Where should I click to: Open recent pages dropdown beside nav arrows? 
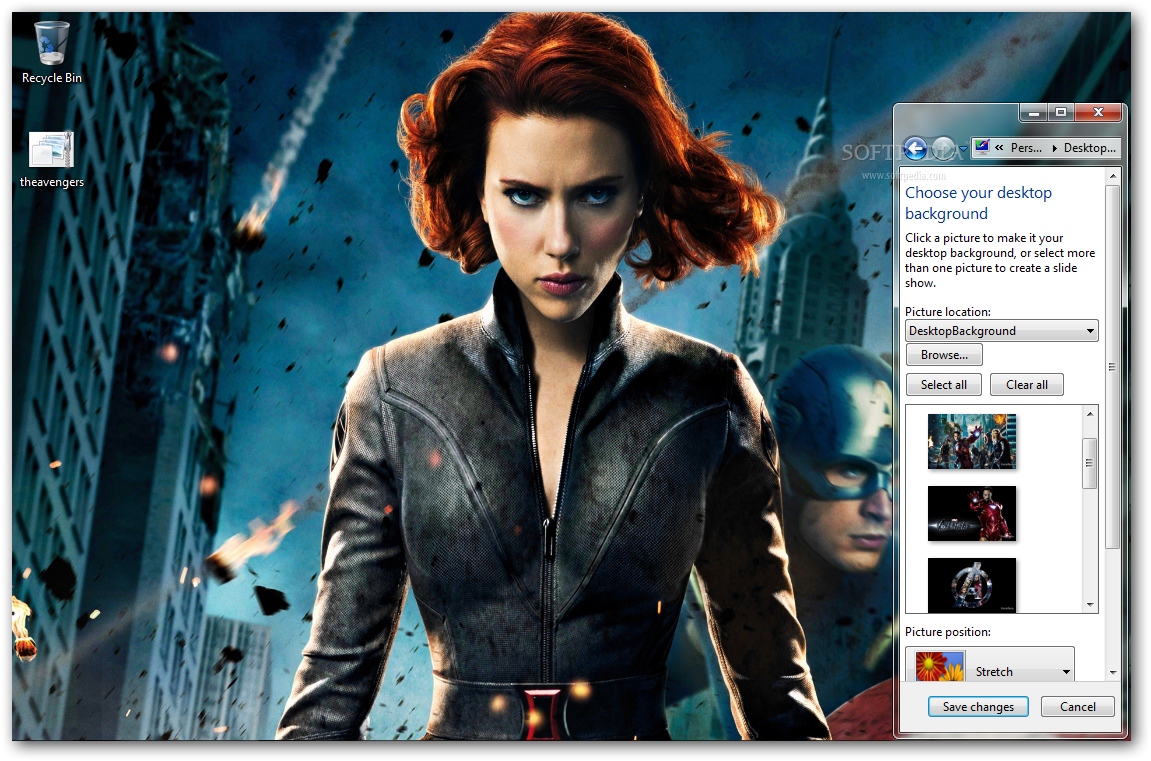(963, 149)
